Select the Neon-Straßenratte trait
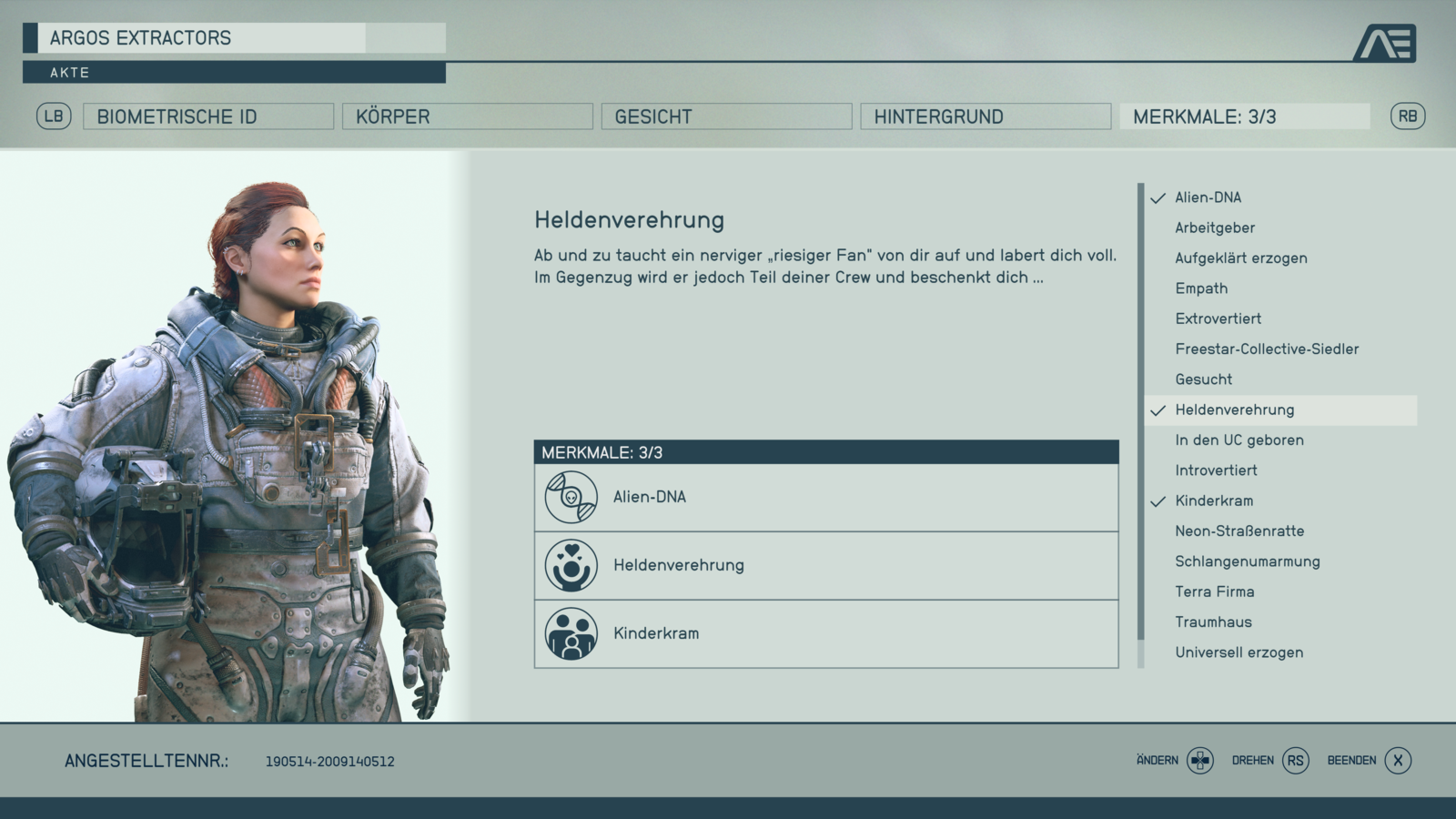Image resolution: width=1456 pixels, height=819 pixels. 1282,531
